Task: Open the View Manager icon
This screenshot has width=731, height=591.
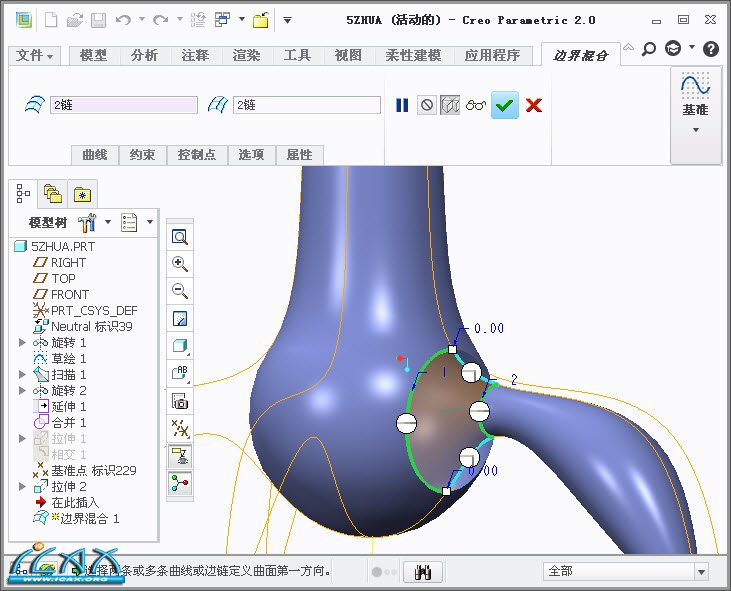Action: point(180,401)
